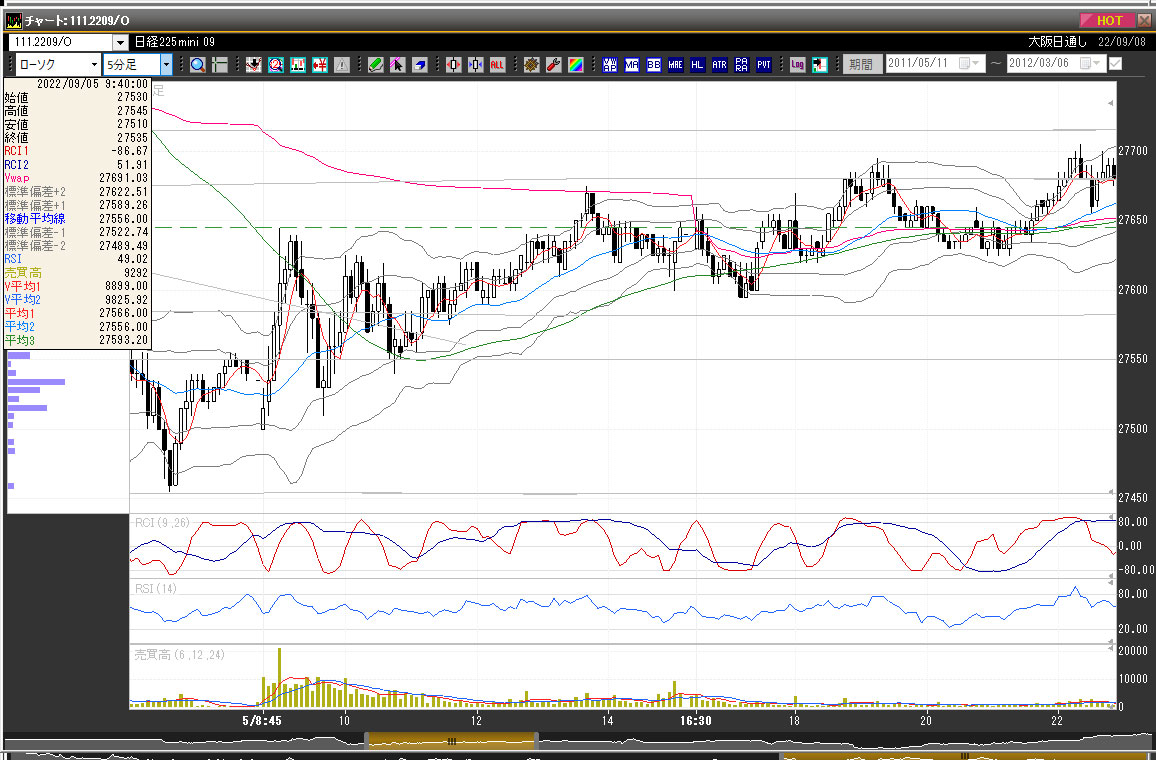Click the 売買高(6,12,24) volume panel label
Screen dimensions: 1156x760
point(179,655)
